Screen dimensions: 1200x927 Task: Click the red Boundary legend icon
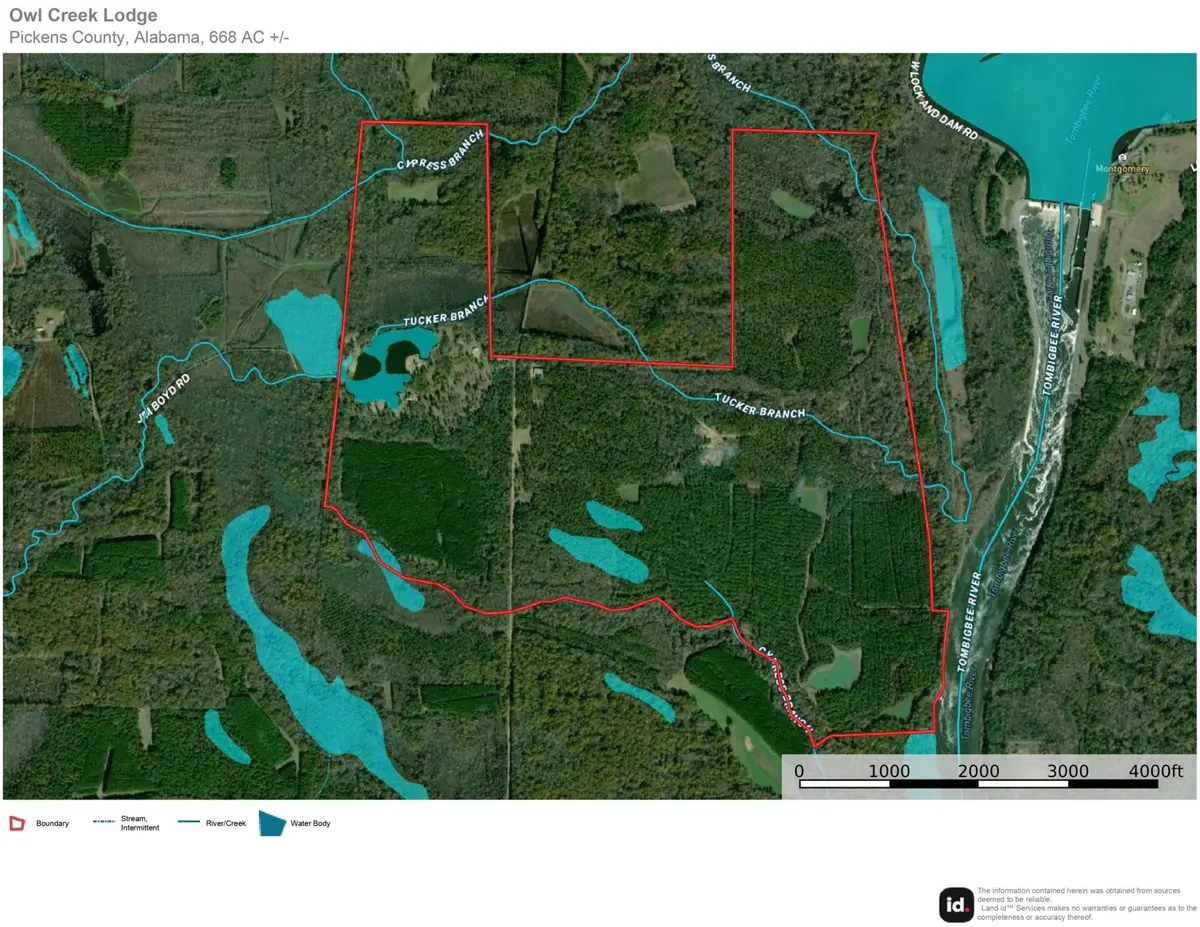point(17,824)
